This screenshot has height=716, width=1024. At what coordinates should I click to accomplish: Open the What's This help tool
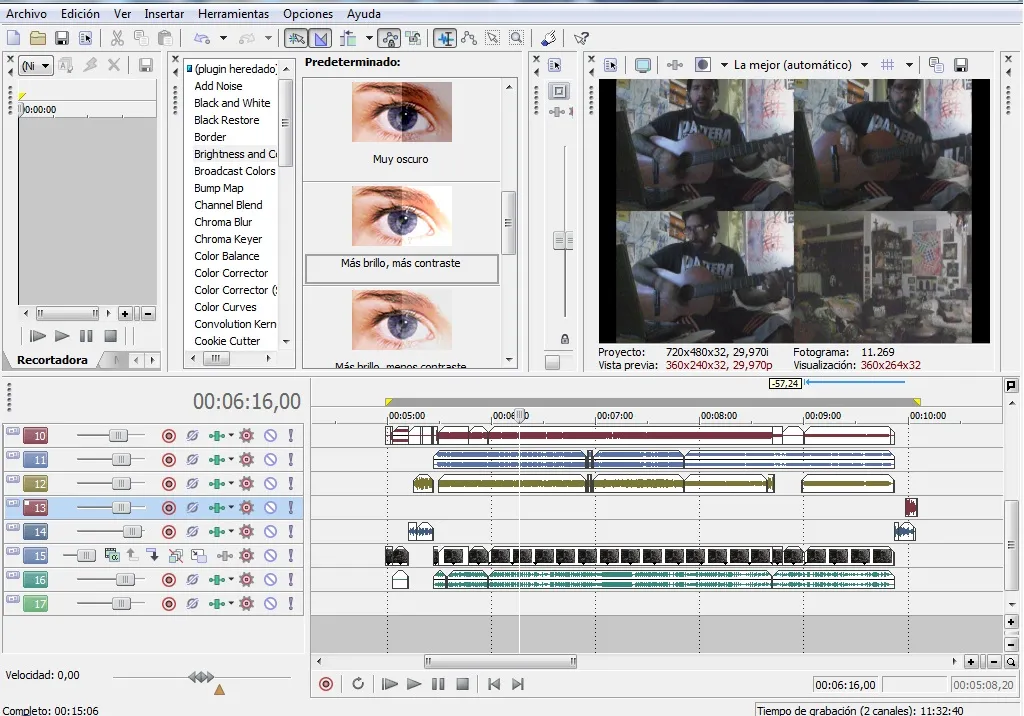click(581, 38)
